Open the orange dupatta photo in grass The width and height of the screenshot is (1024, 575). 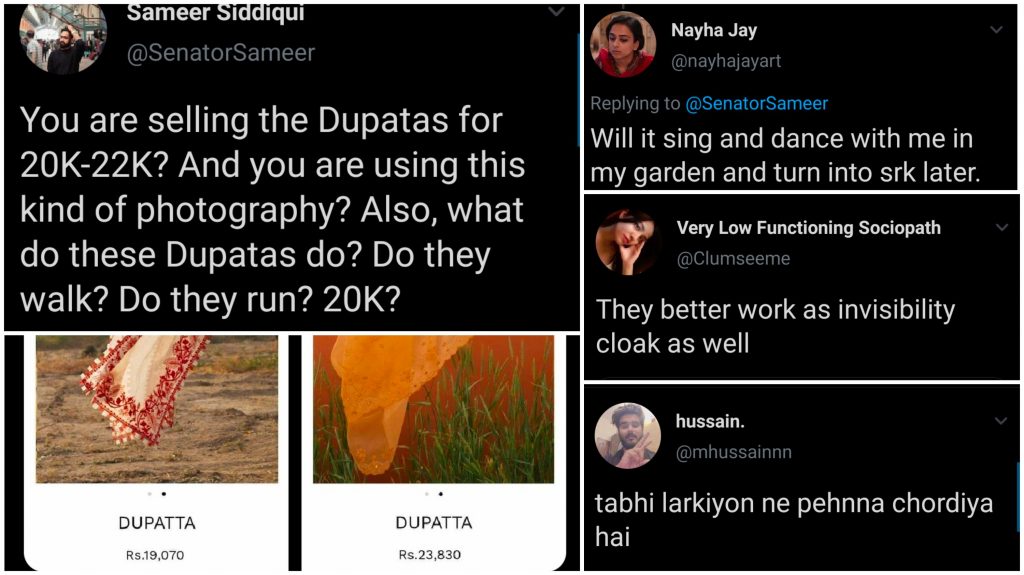pos(434,409)
